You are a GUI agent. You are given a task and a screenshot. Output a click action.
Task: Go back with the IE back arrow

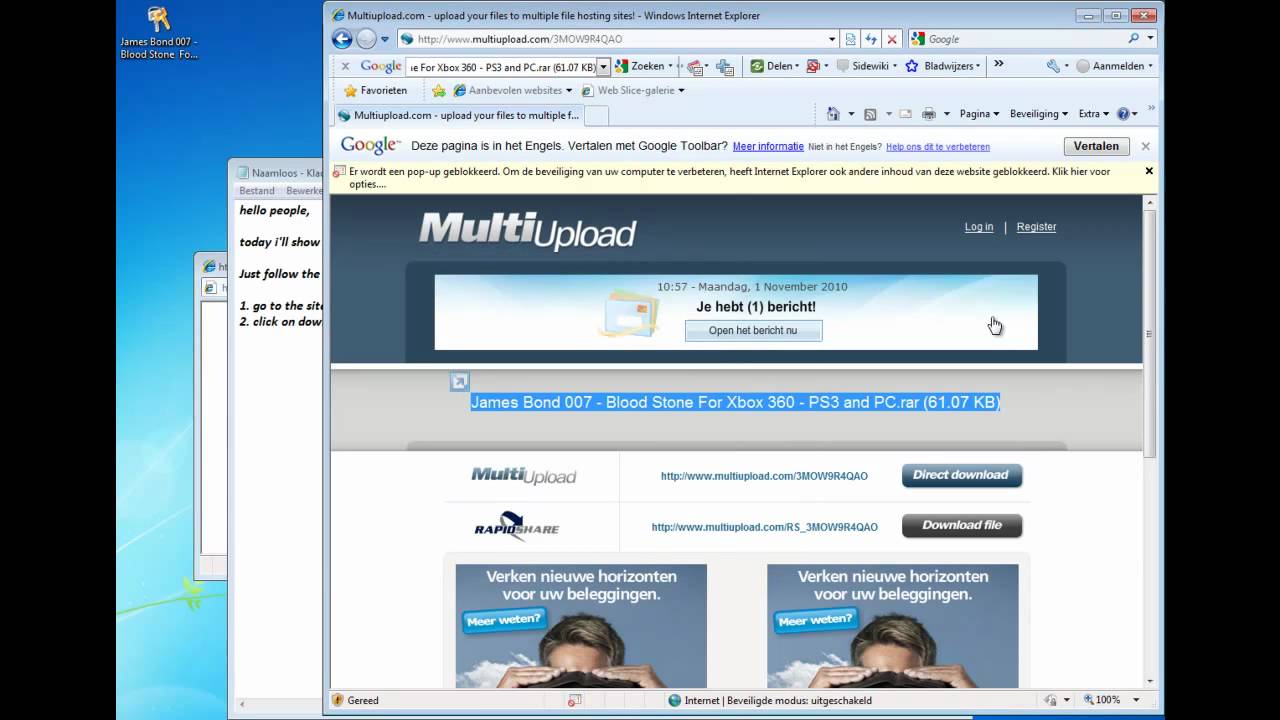342,39
